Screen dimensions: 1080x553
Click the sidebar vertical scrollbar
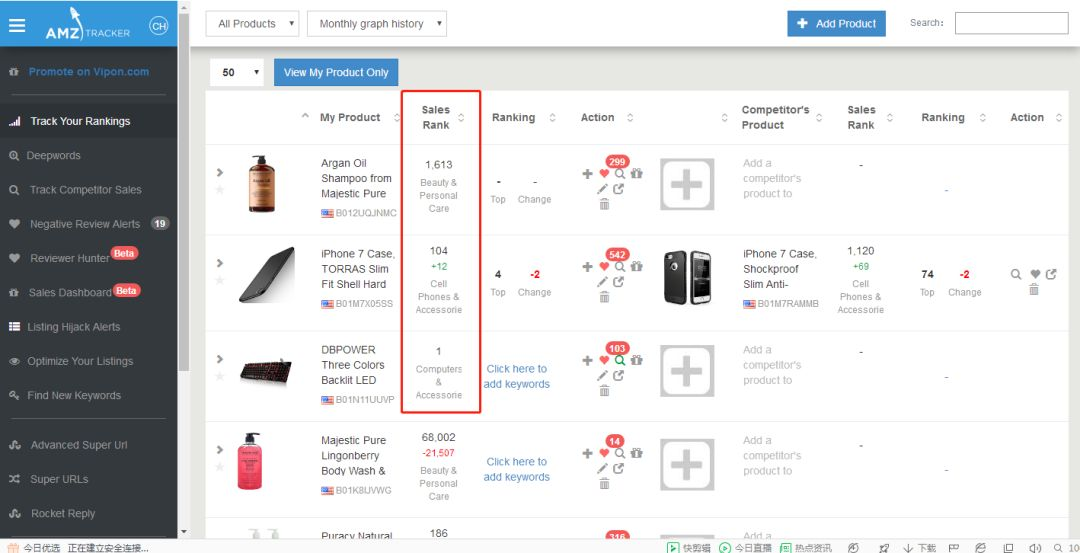183,193
